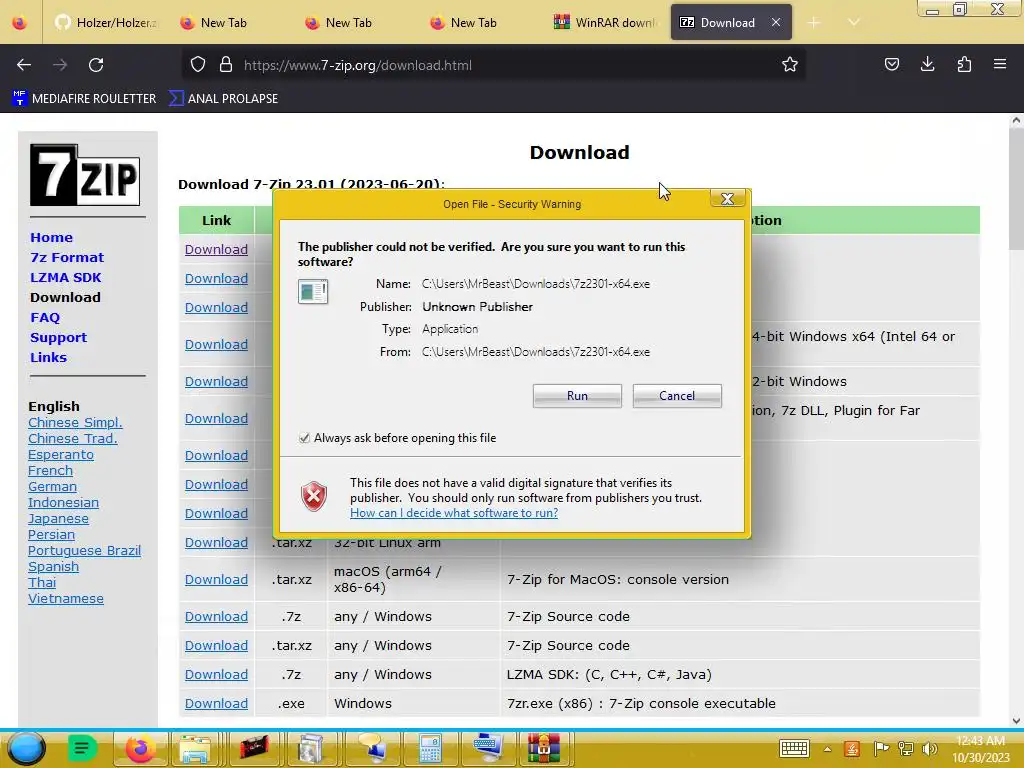
Task: Open the green chat app on taskbar
Action: [82, 748]
